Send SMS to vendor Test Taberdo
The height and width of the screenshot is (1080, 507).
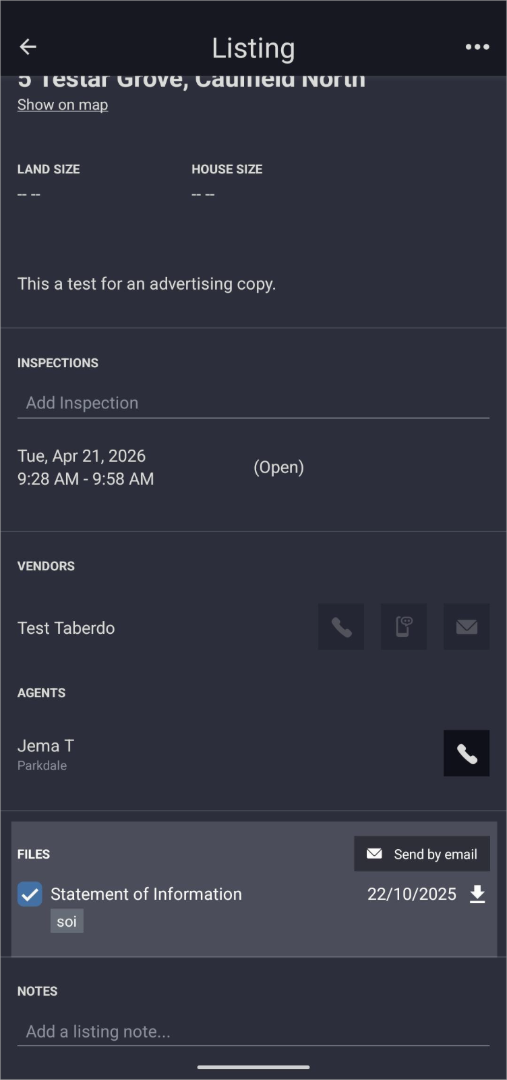point(404,627)
